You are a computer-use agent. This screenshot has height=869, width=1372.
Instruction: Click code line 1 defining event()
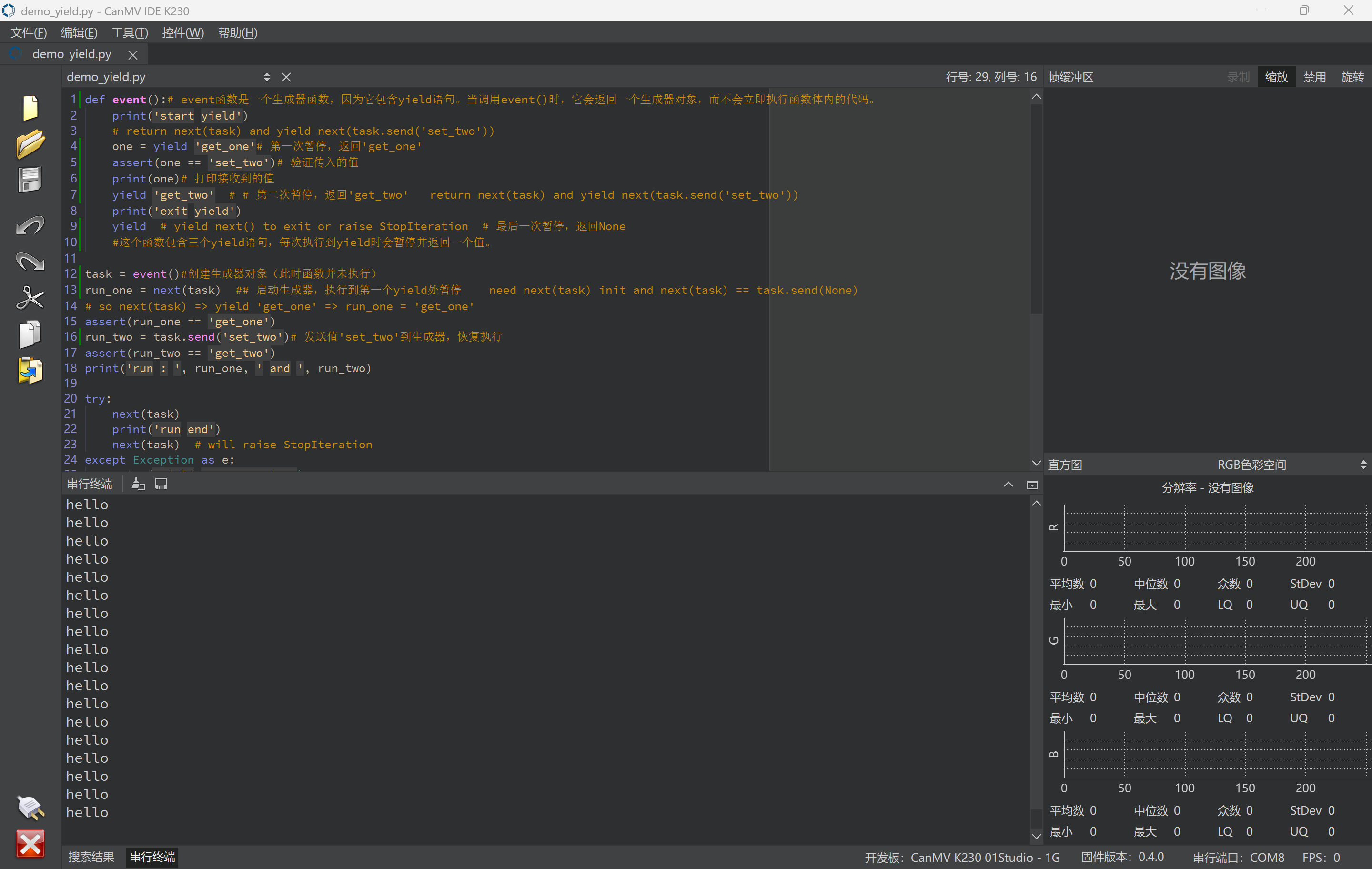[480, 99]
